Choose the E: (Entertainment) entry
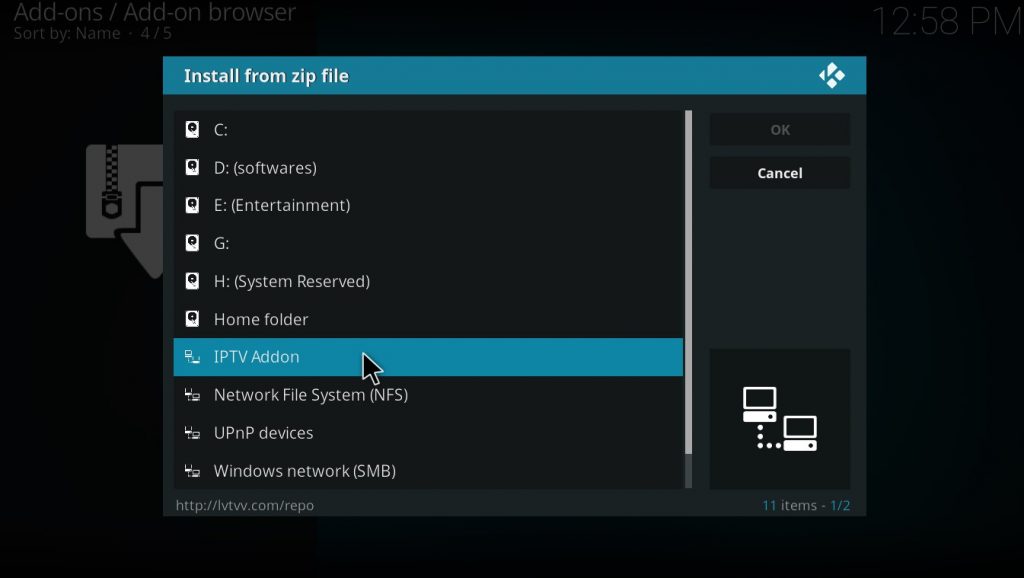This screenshot has height=578, width=1024. click(428, 205)
